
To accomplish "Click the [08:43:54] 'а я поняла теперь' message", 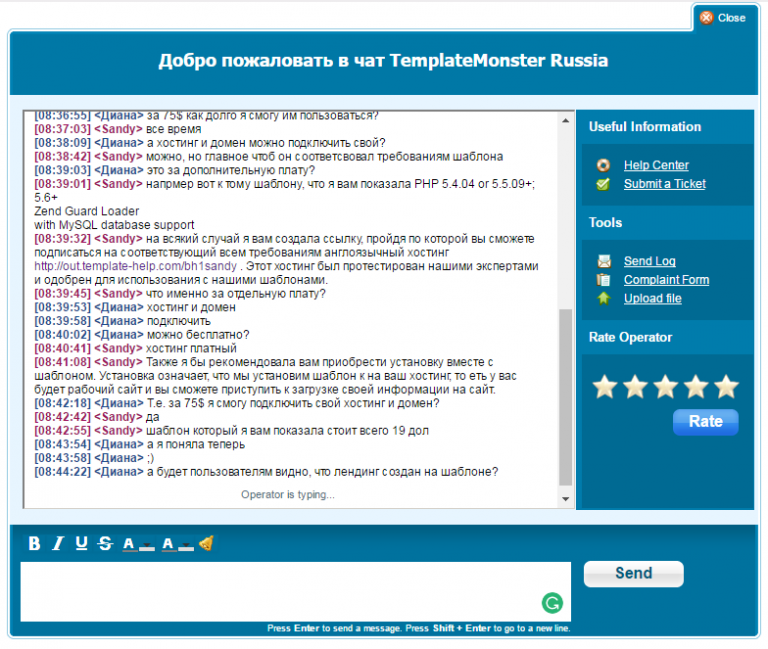I will 140,444.
